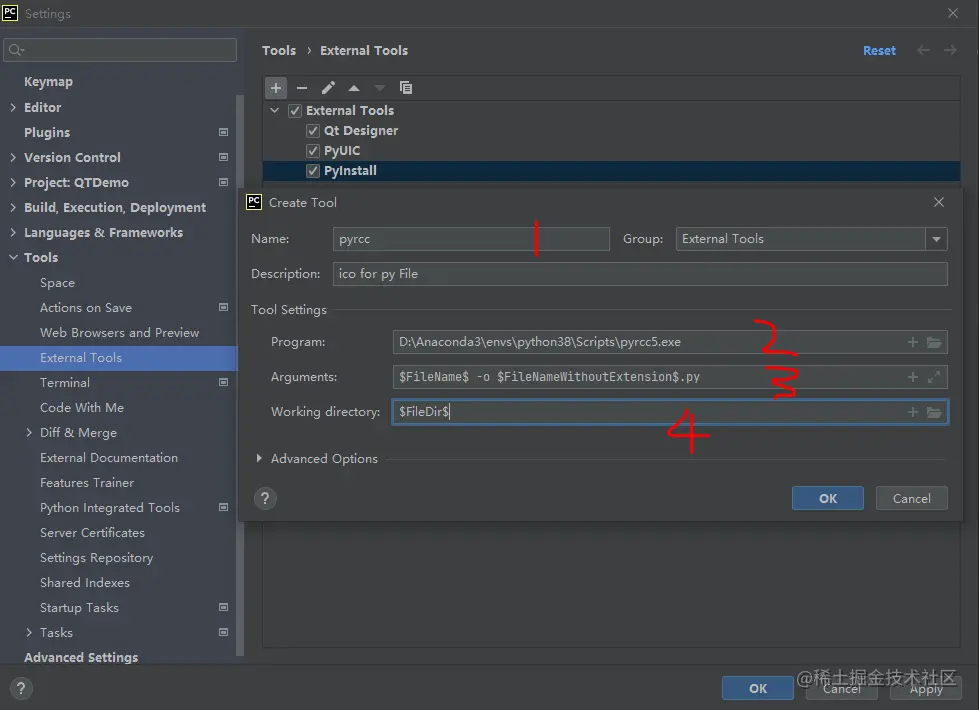The width and height of the screenshot is (979, 710).
Task: Select Web Browsers and Preview
Action: pyautogui.click(x=119, y=332)
